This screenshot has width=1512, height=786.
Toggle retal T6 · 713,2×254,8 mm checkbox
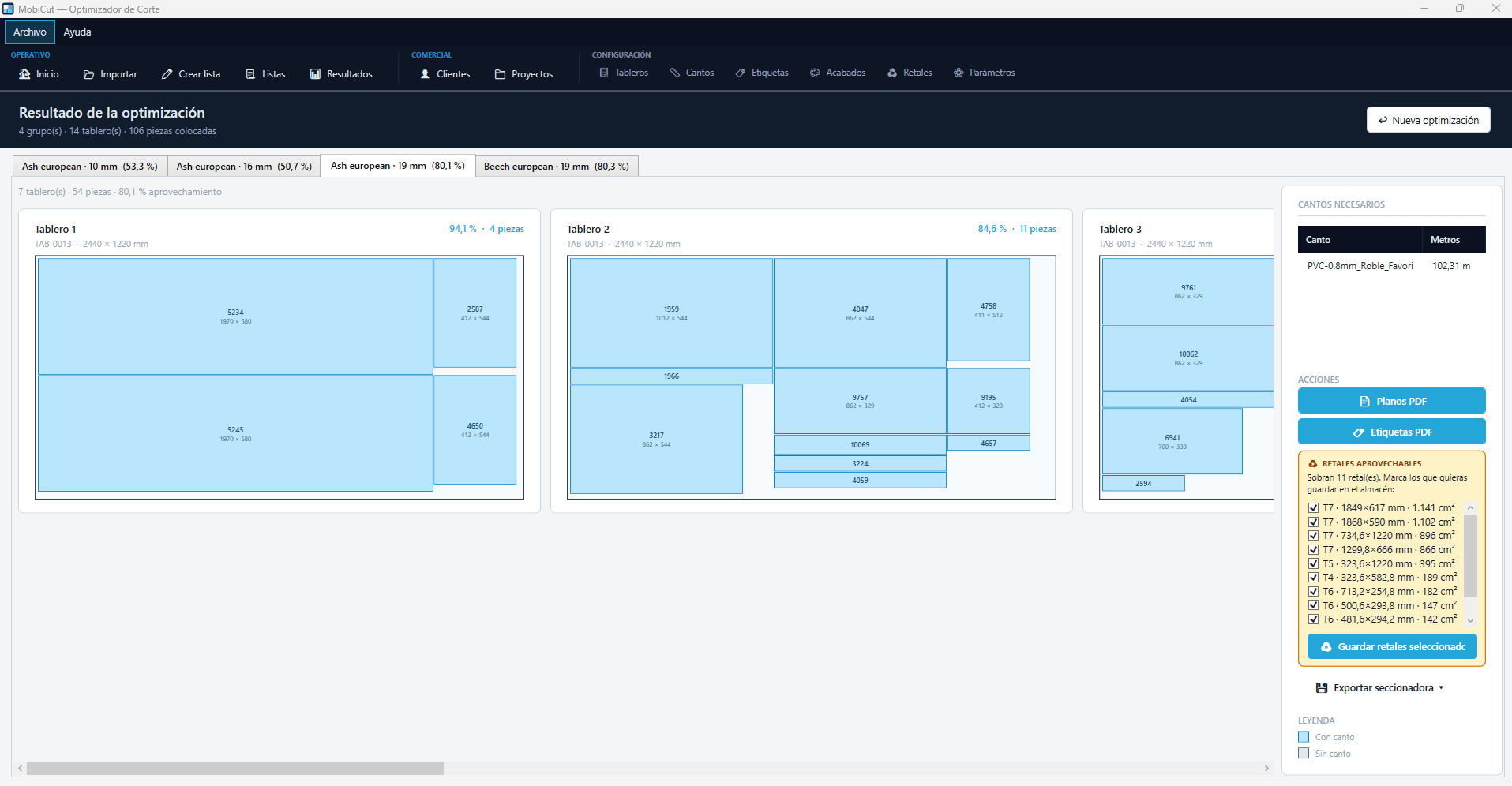1313,592
